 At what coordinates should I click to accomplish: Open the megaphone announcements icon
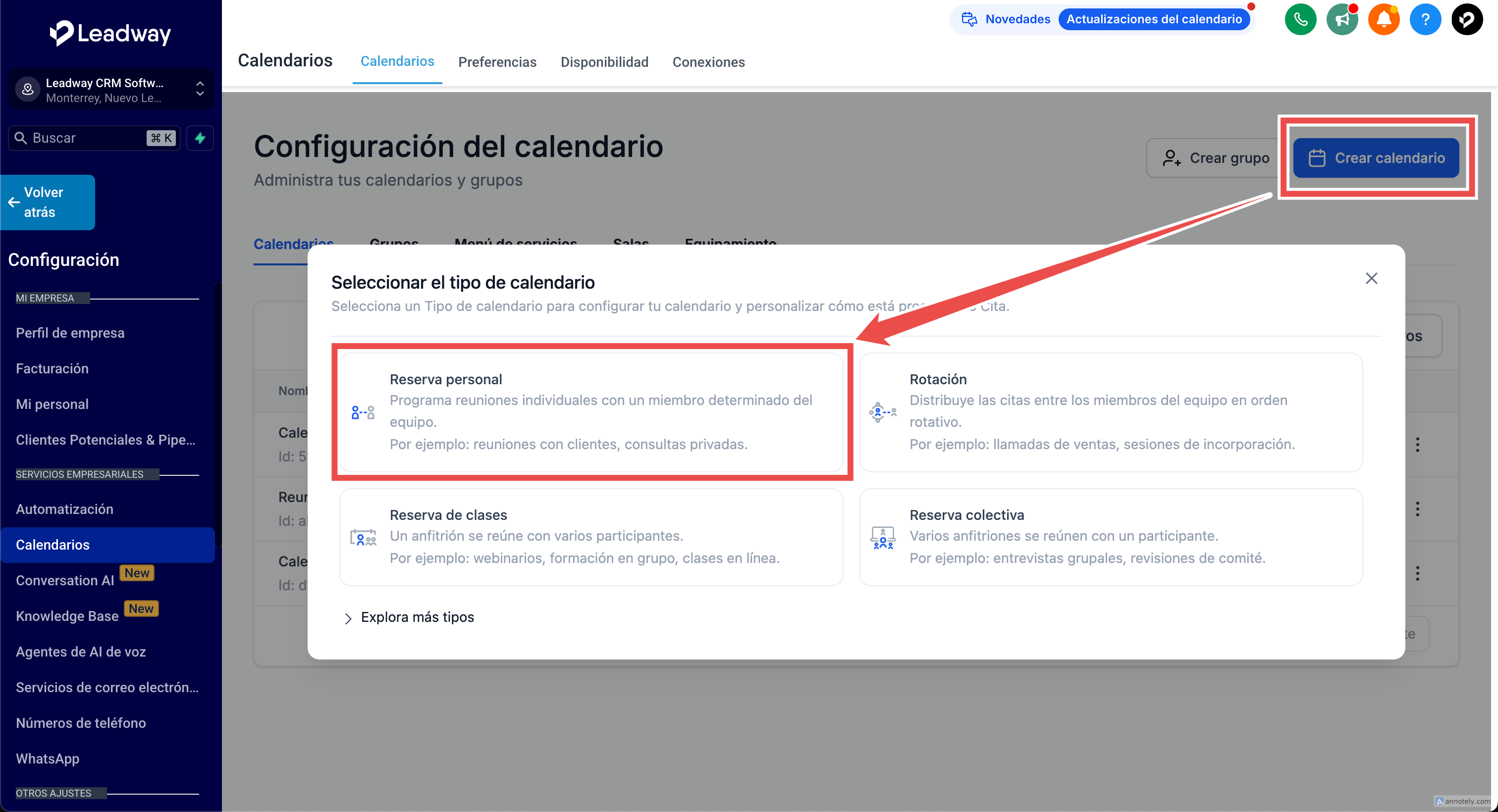(1341, 20)
